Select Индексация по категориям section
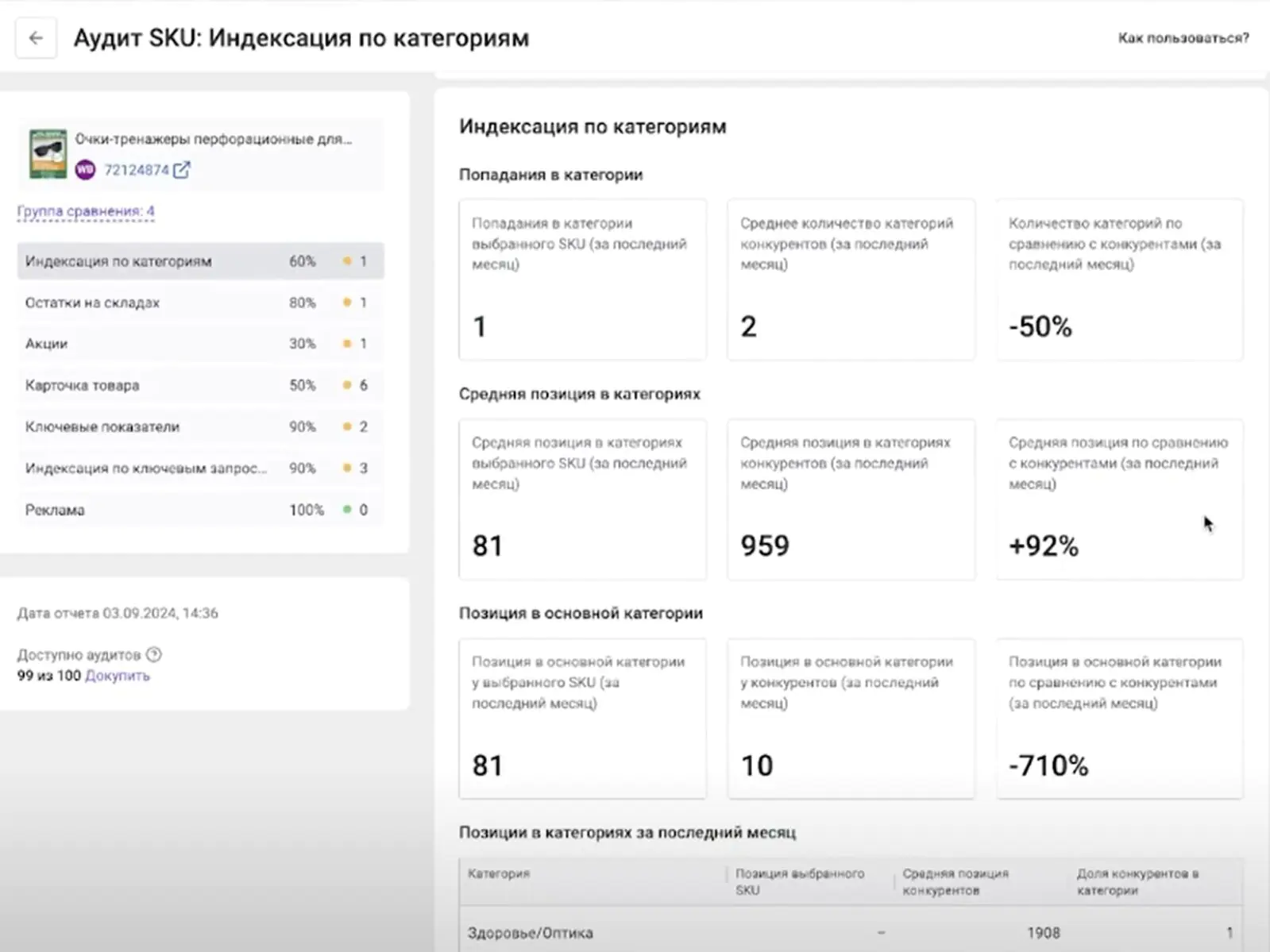This screenshot has width=1270, height=952. coord(200,261)
